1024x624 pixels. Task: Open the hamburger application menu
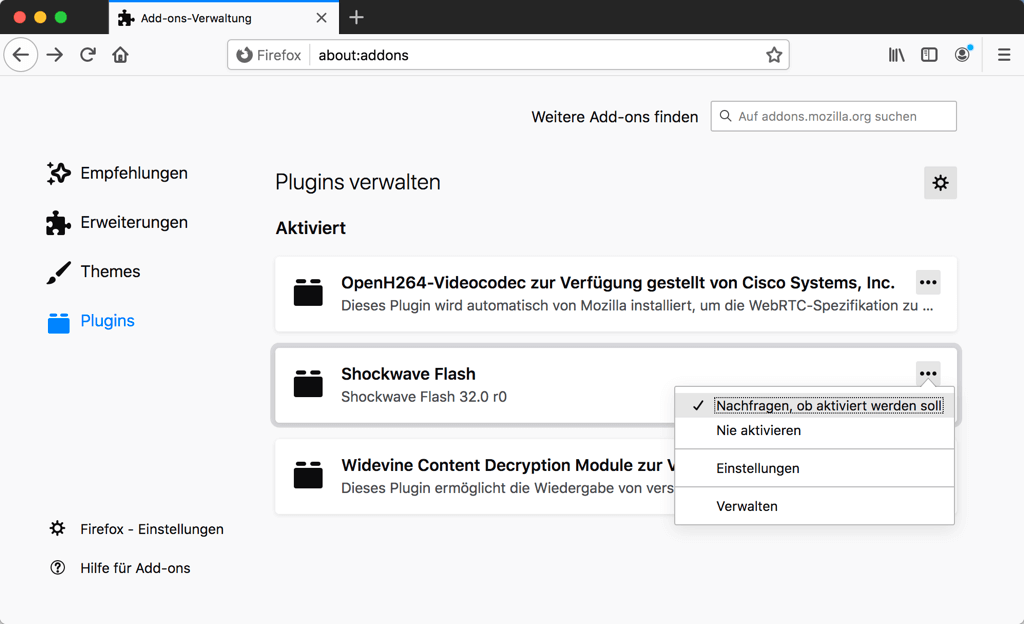click(x=1004, y=55)
